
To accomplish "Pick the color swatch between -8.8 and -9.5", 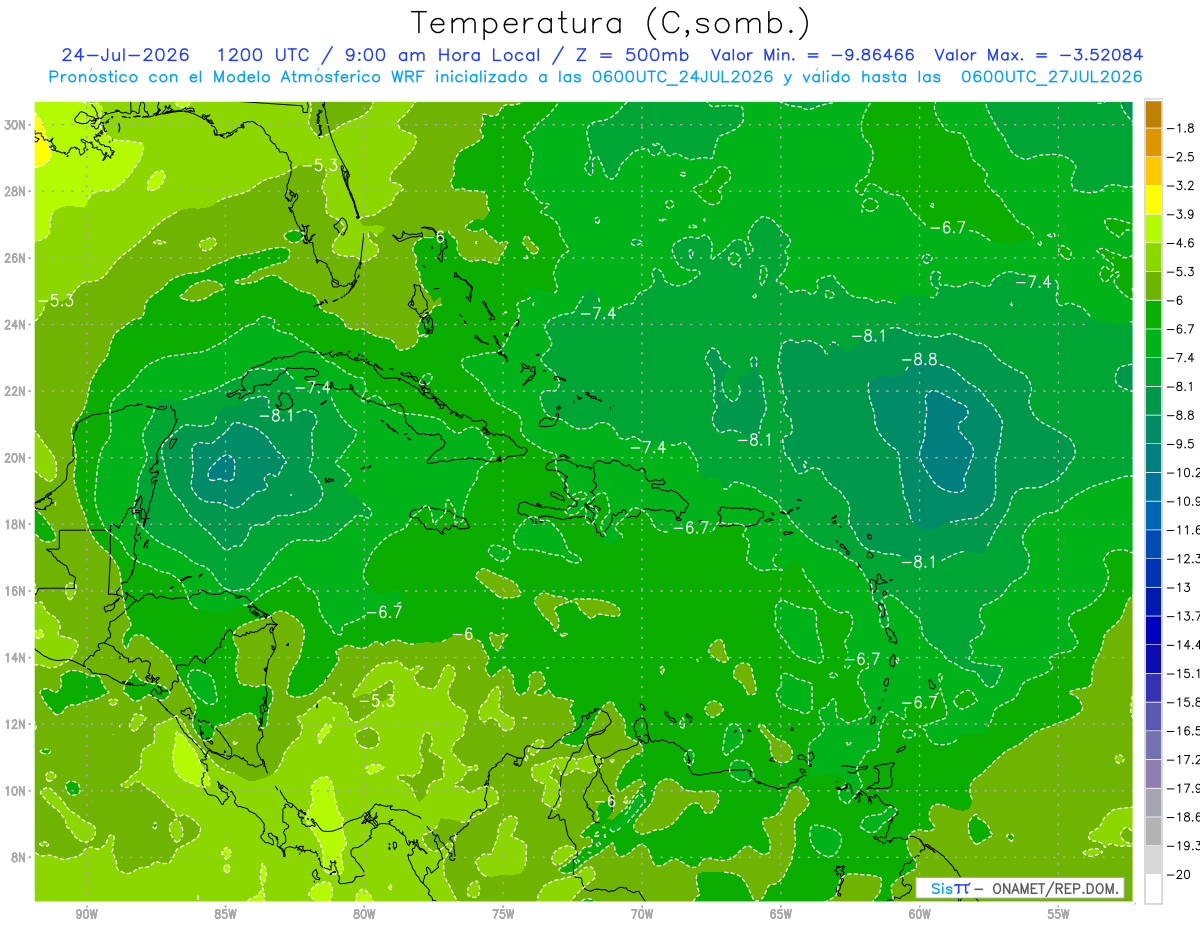I will [x=1153, y=429].
